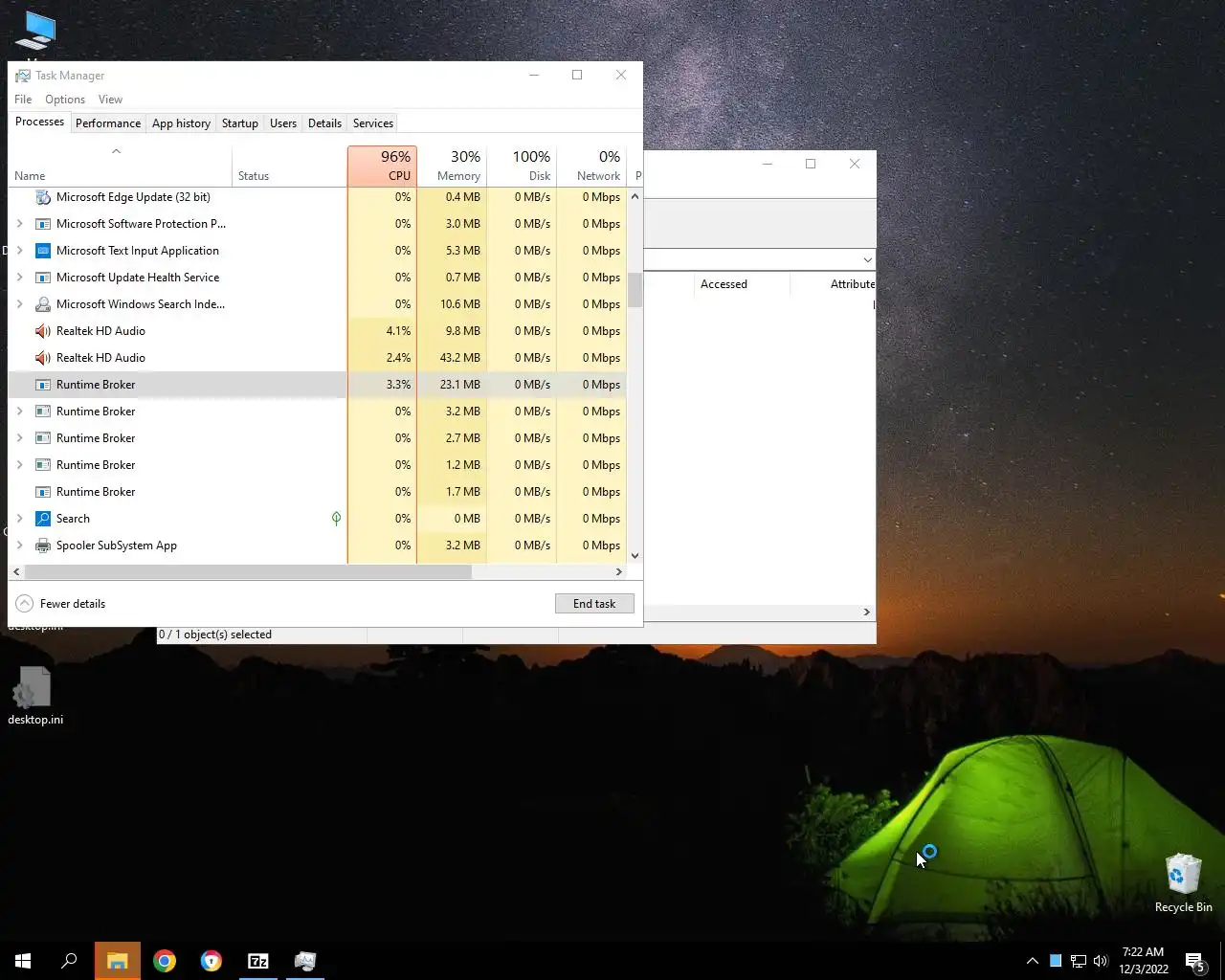
Task: Expand Microsoft Windows Search Indexer process
Action: click(x=19, y=304)
